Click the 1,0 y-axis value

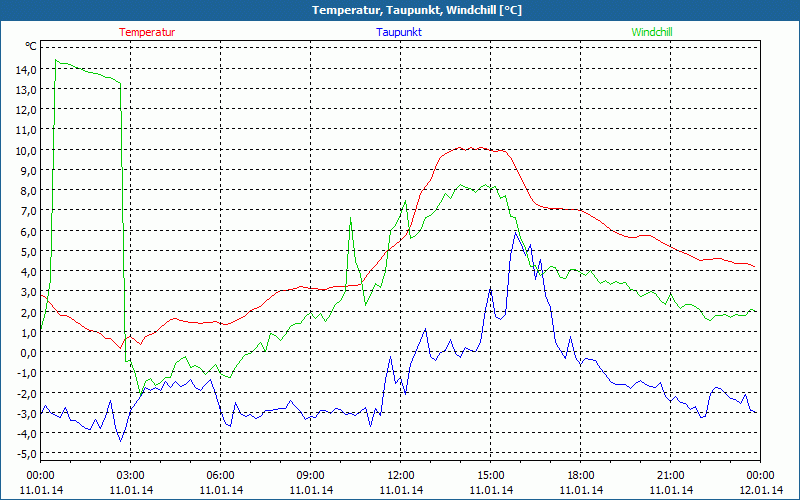[x=29, y=332]
